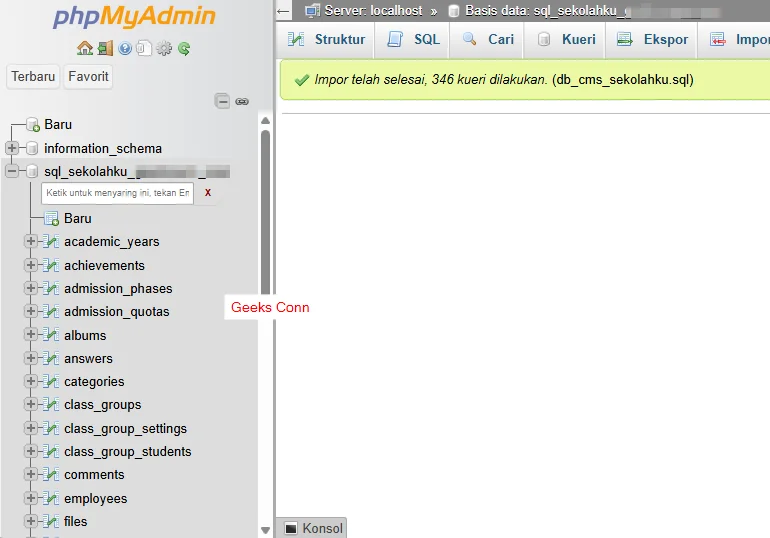Collapse the sql_sekolahku database node
This screenshot has width=770, height=538.
point(12,171)
